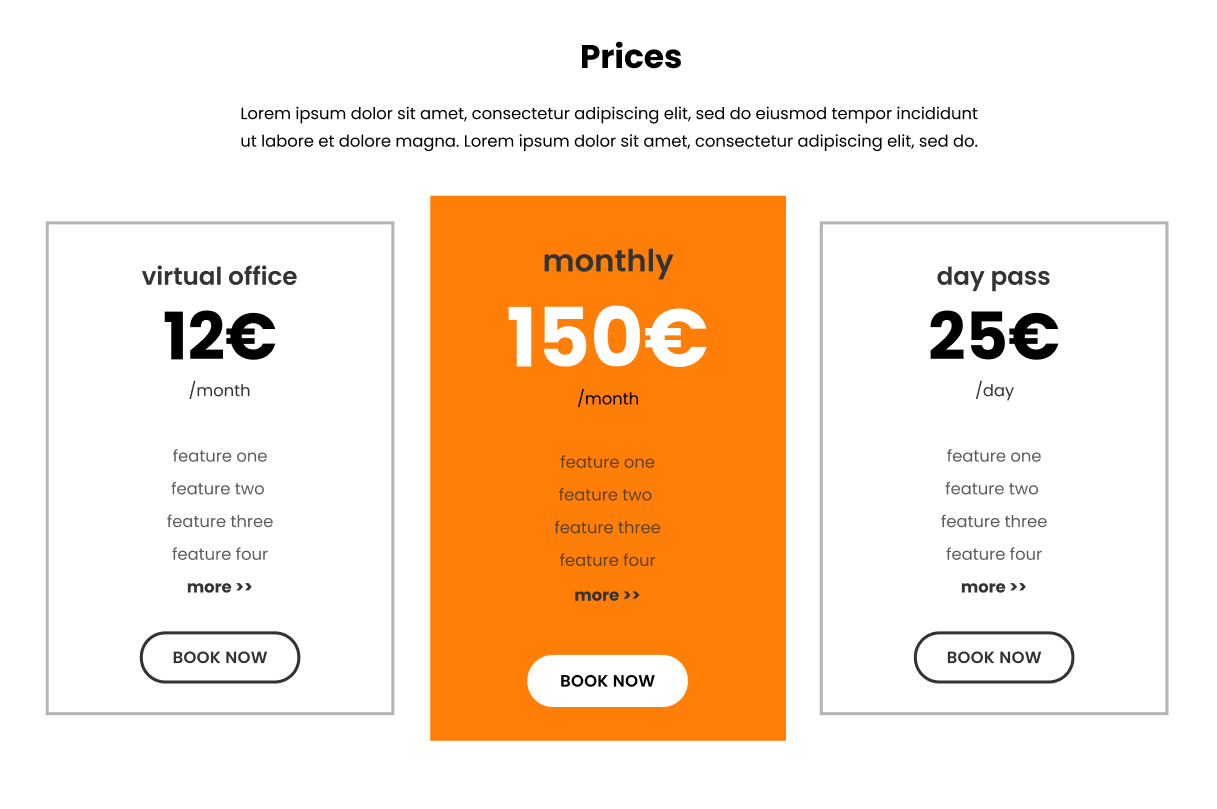1217x809 pixels.
Task: Select feature three in the day pass column
Action: coord(993,521)
